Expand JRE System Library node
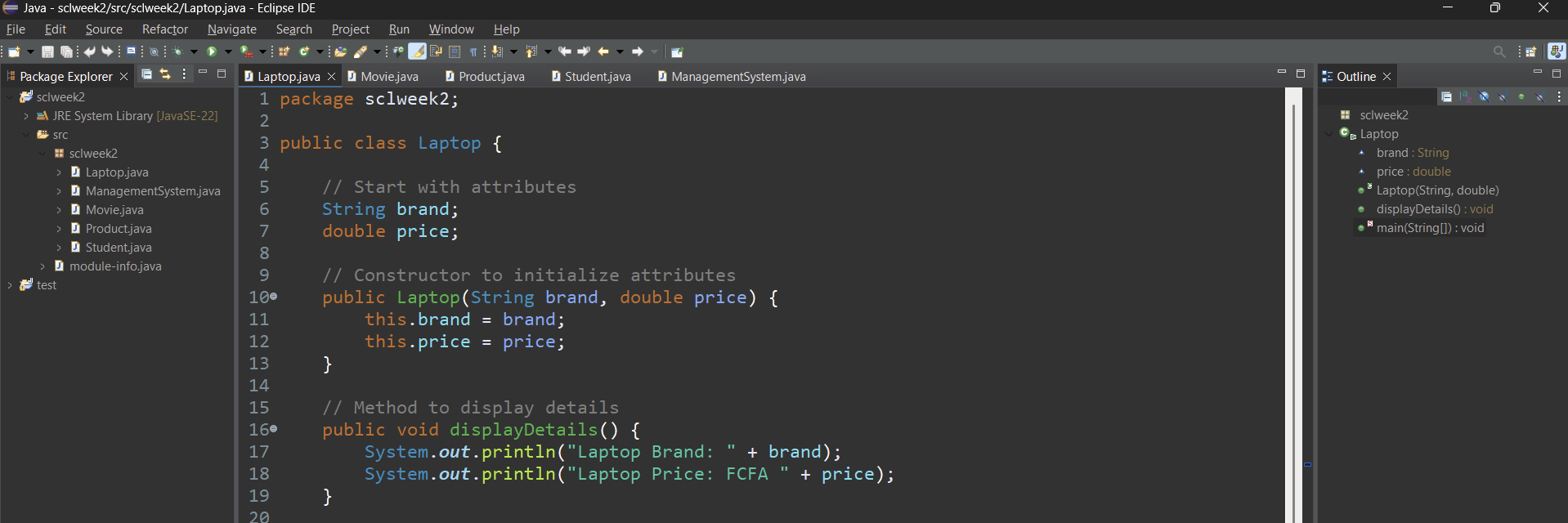Screen dimensions: 1568x523 point(26,116)
